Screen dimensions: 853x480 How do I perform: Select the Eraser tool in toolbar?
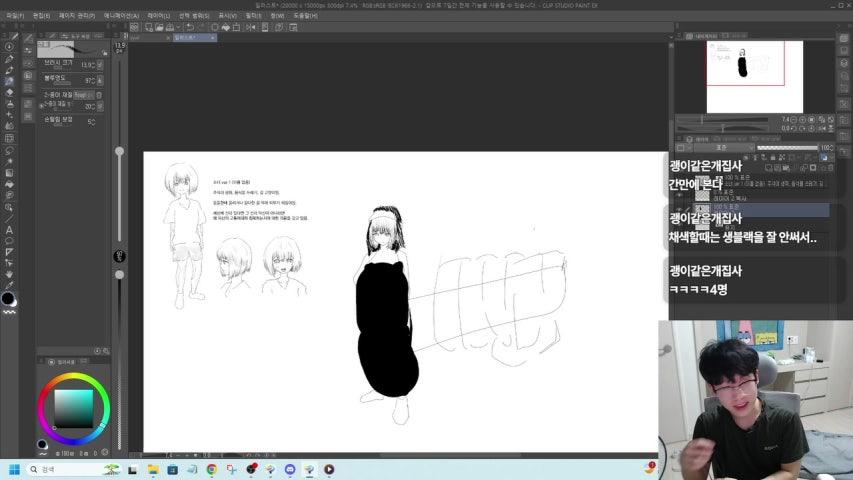(x=9, y=93)
